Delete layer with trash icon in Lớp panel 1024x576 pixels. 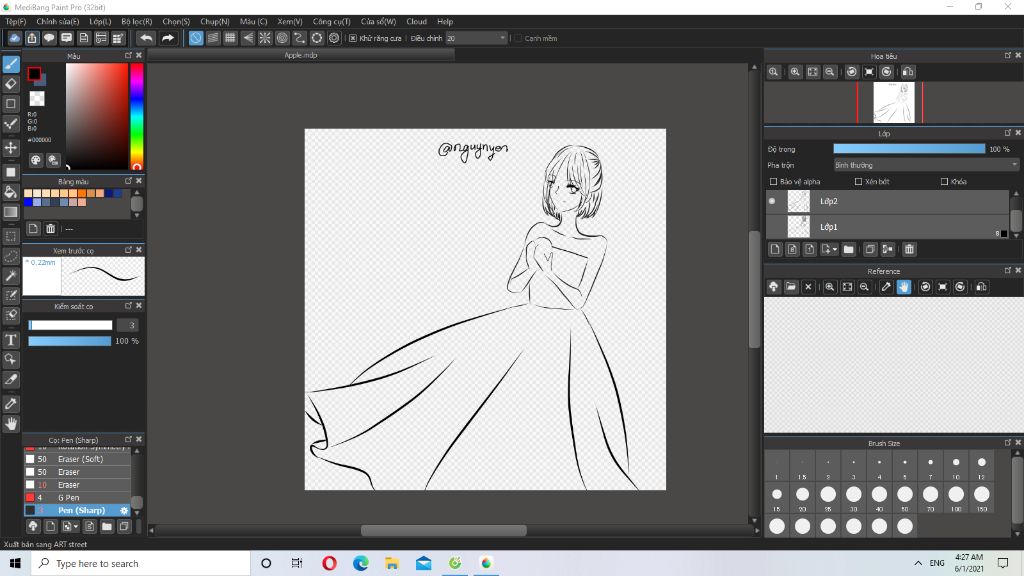[x=909, y=249]
